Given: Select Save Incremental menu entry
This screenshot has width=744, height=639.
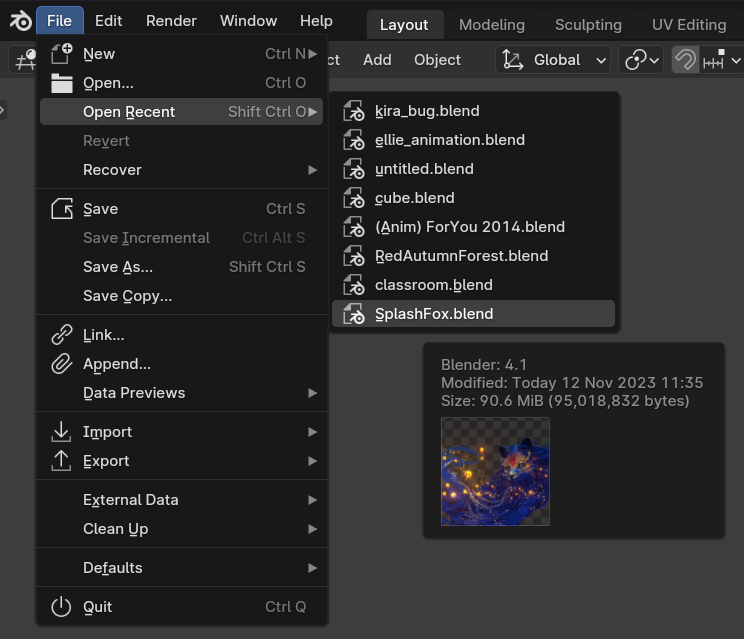Looking at the screenshot, I should pyautogui.click(x=182, y=238).
